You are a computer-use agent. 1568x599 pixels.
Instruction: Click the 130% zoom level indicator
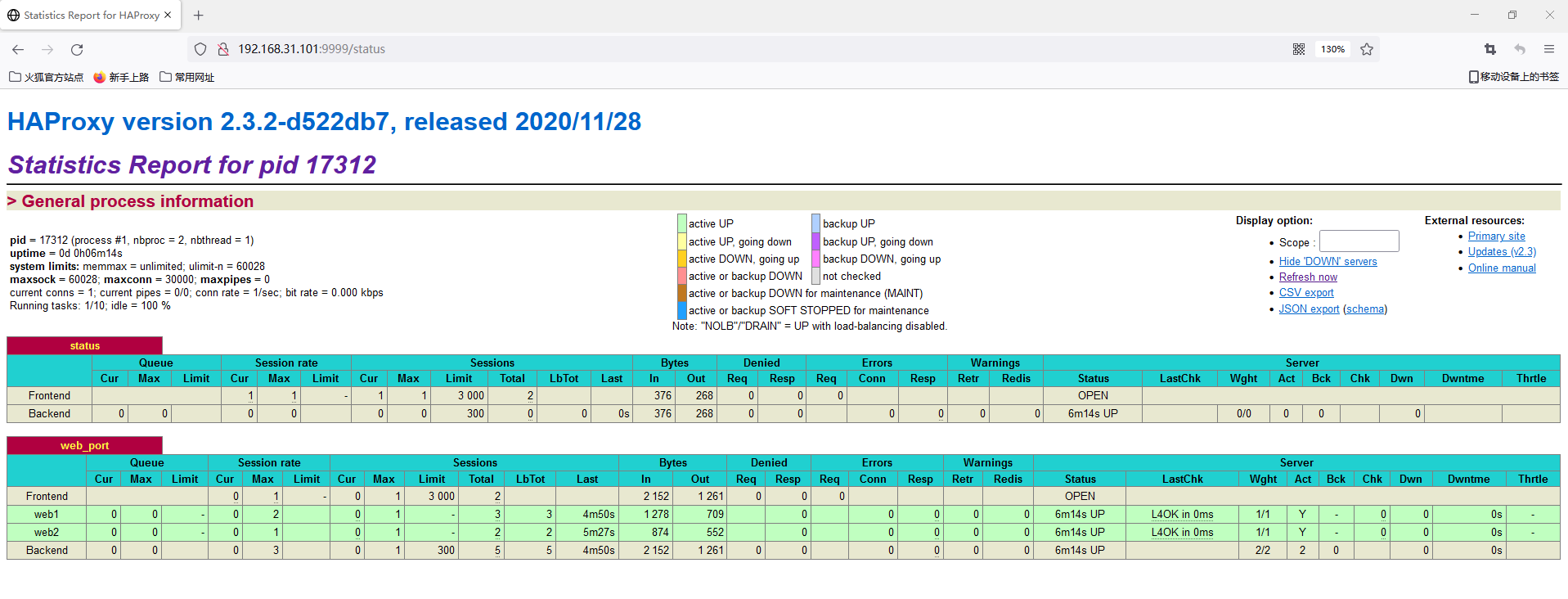coord(1332,49)
